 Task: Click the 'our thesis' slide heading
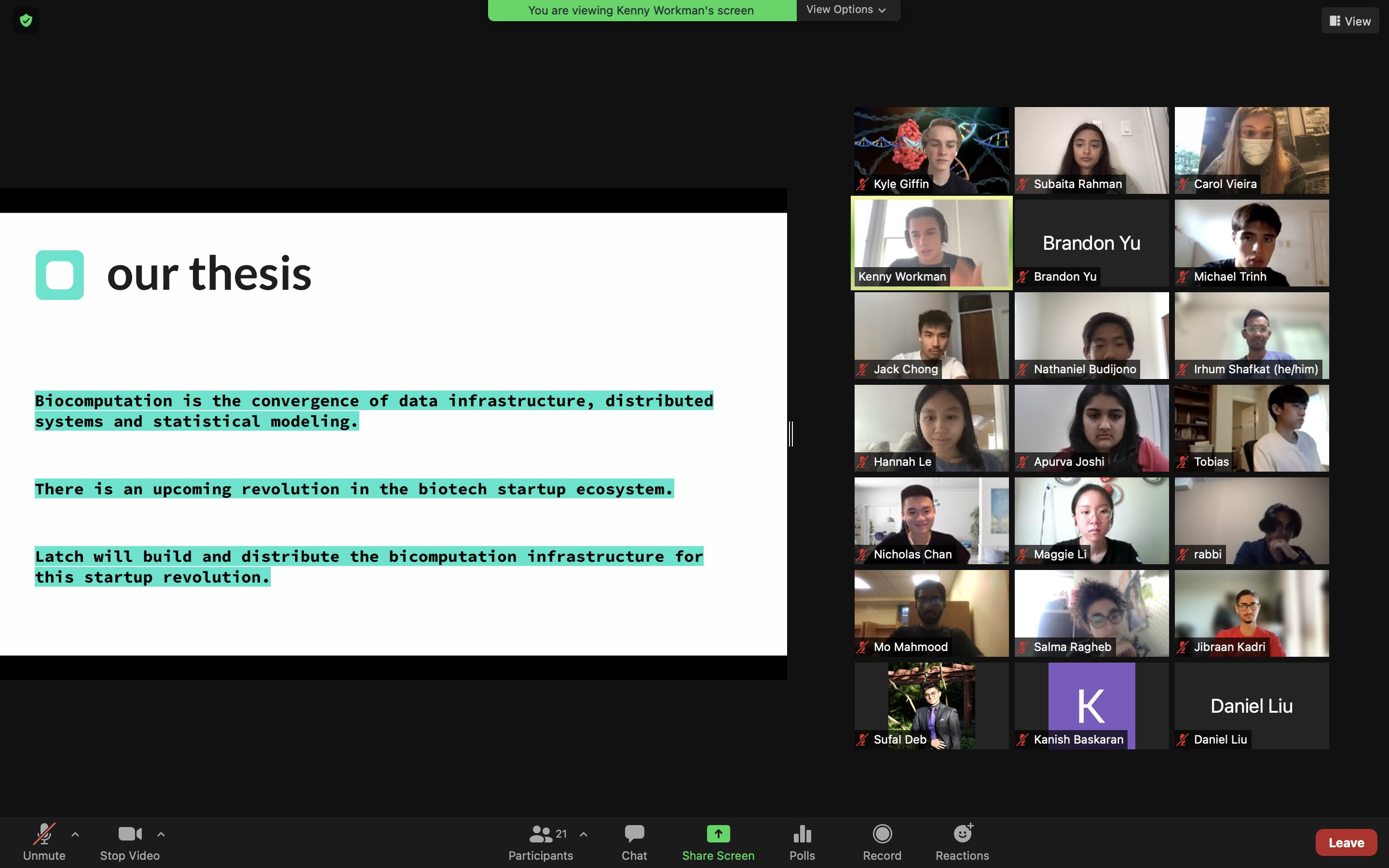[x=209, y=274]
